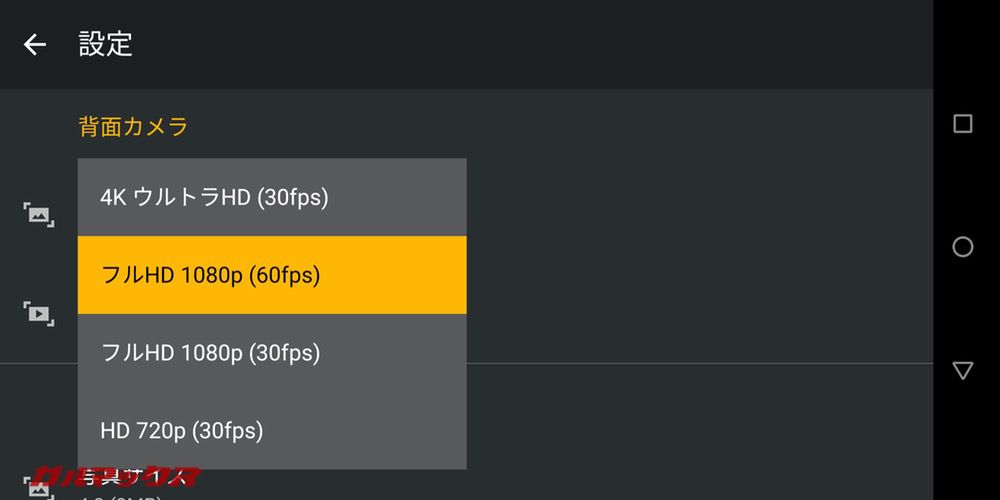
Task: Tap the partially visible photo icon at bottom-left
Action: (x=39, y=490)
